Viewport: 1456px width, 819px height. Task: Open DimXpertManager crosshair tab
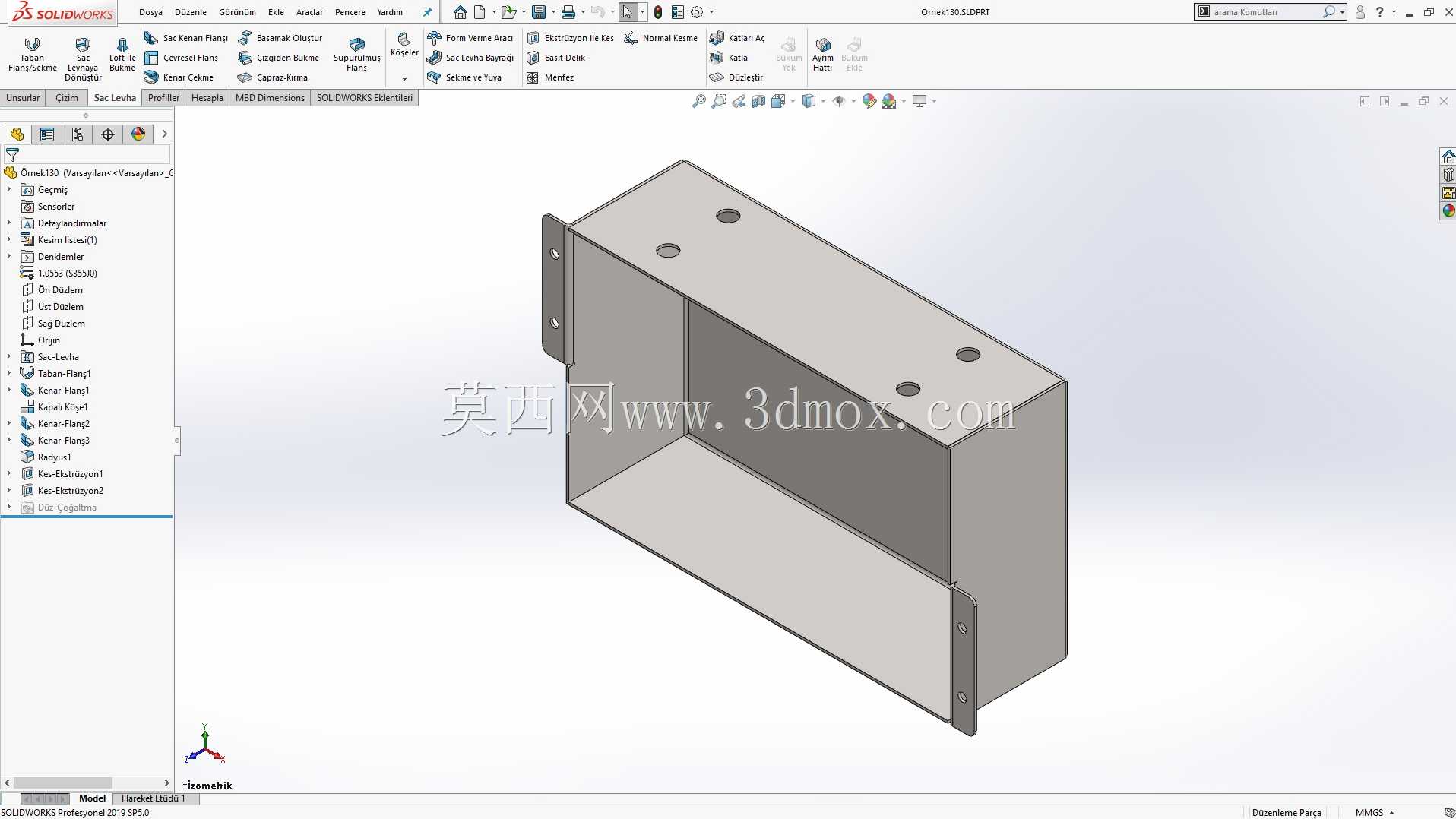point(108,134)
